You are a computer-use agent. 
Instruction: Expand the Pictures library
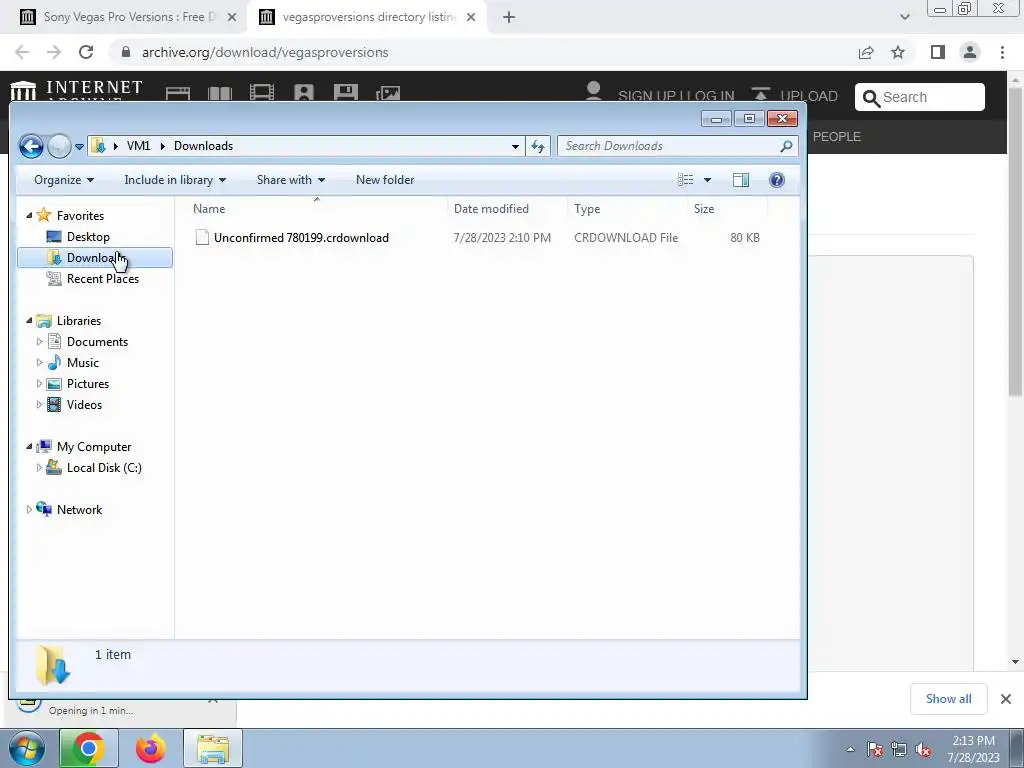[x=39, y=383]
